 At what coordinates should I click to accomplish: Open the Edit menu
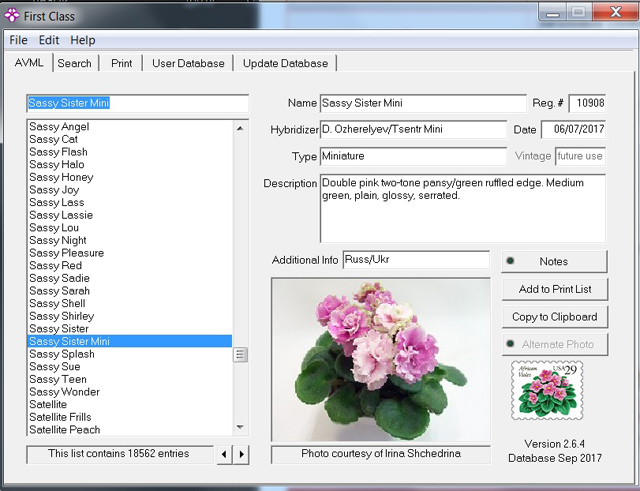point(49,40)
